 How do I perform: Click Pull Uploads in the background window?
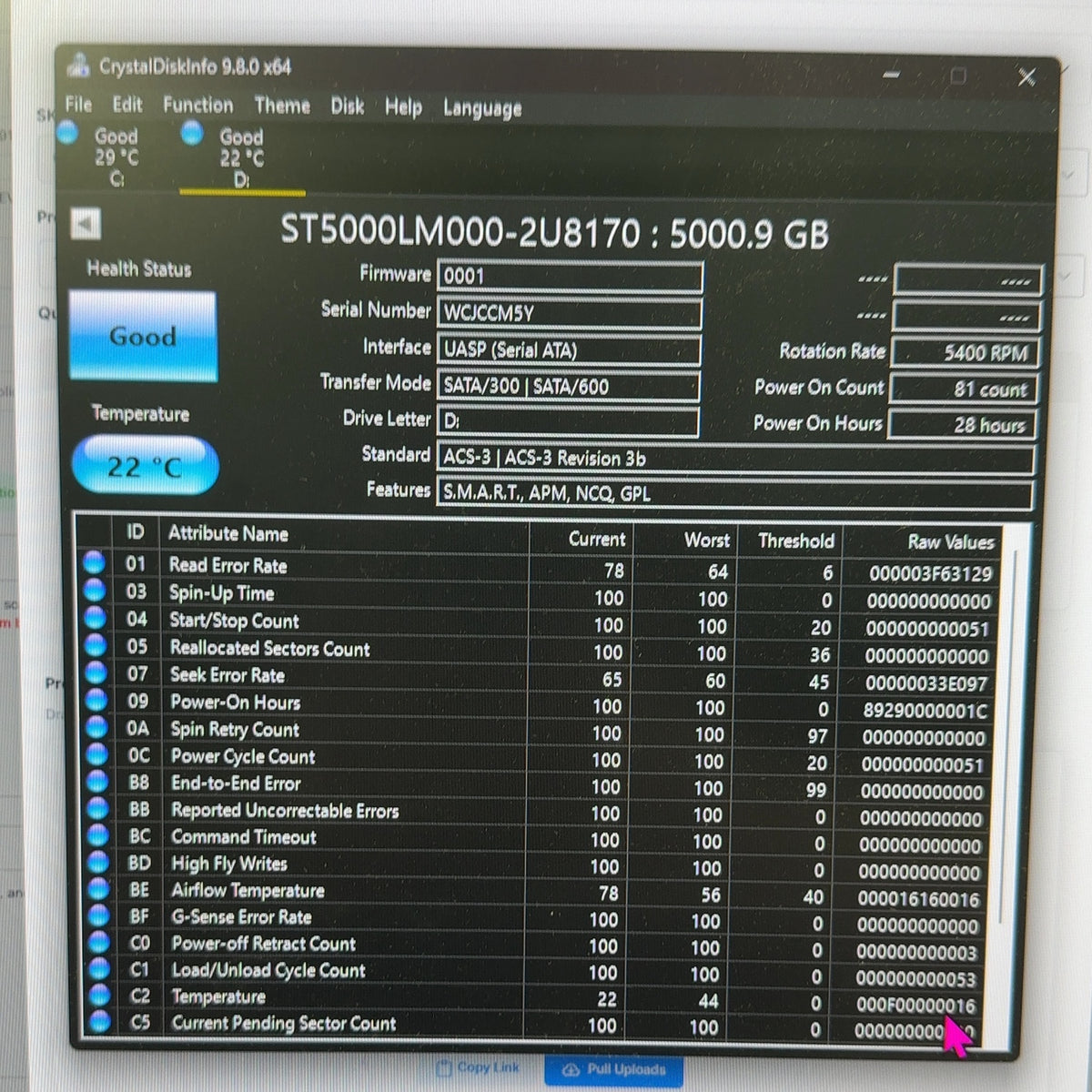pyautogui.click(x=614, y=1069)
